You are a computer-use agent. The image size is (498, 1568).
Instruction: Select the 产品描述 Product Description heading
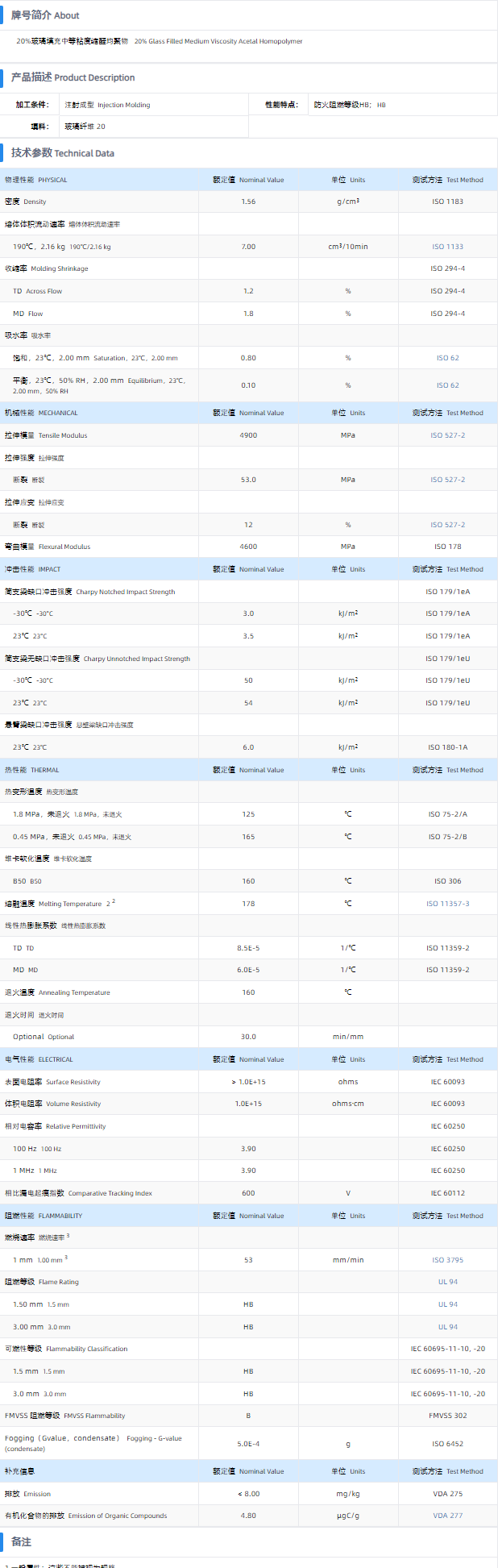click(x=73, y=77)
